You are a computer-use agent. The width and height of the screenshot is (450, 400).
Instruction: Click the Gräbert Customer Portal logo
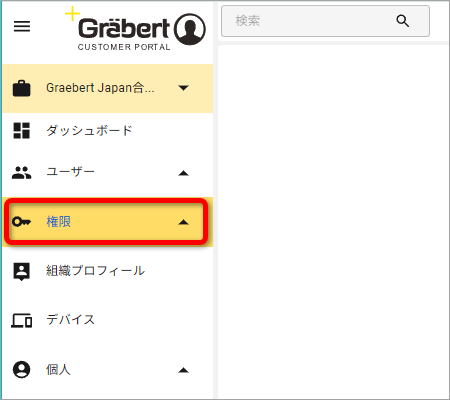(x=135, y=29)
